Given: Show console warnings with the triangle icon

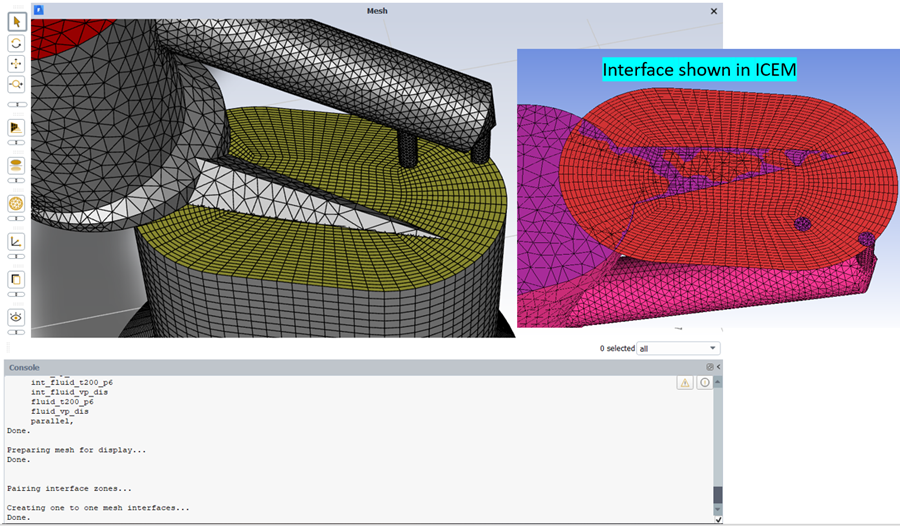Looking at the screenshot, I should coord(685,383).
